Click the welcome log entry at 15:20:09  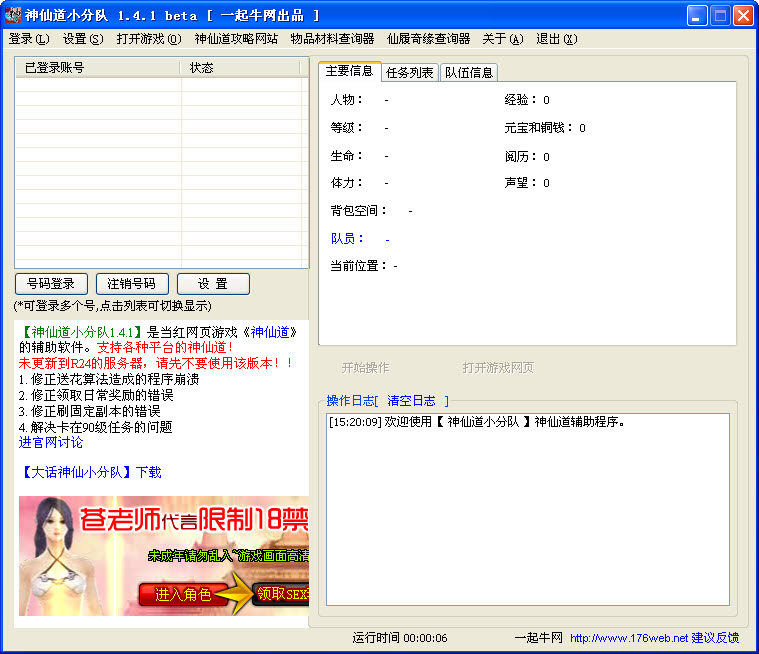pos(477,422)
